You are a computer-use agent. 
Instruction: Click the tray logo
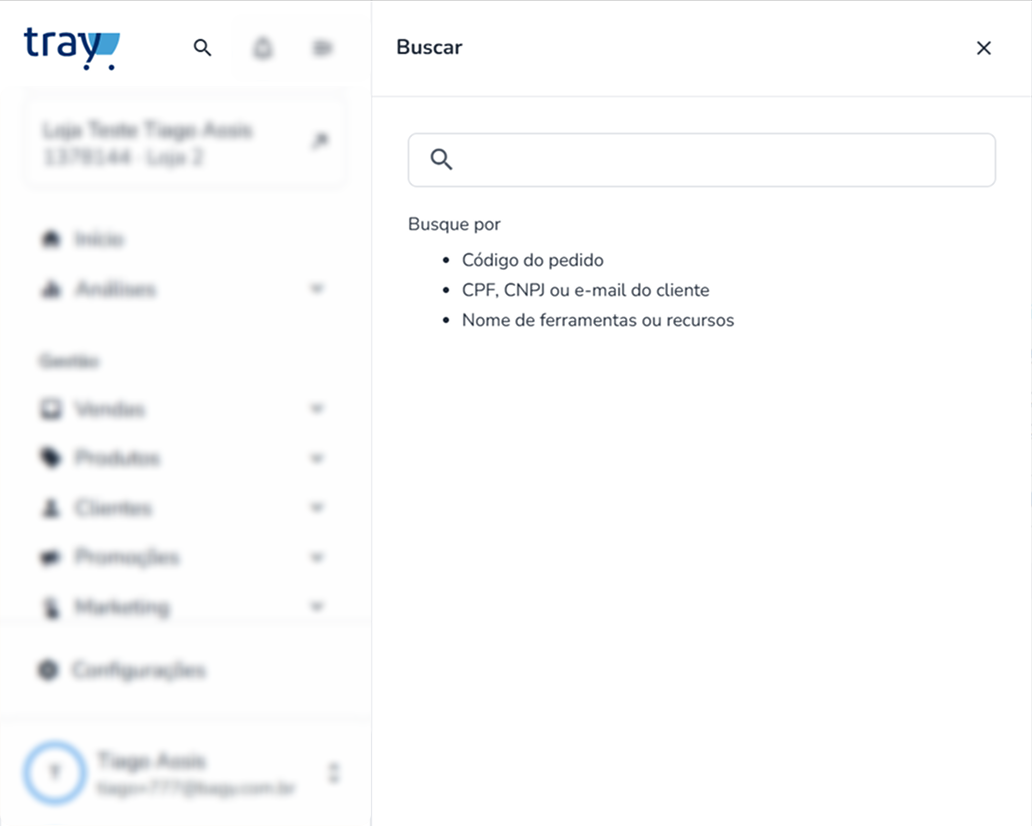click(72, 48)
